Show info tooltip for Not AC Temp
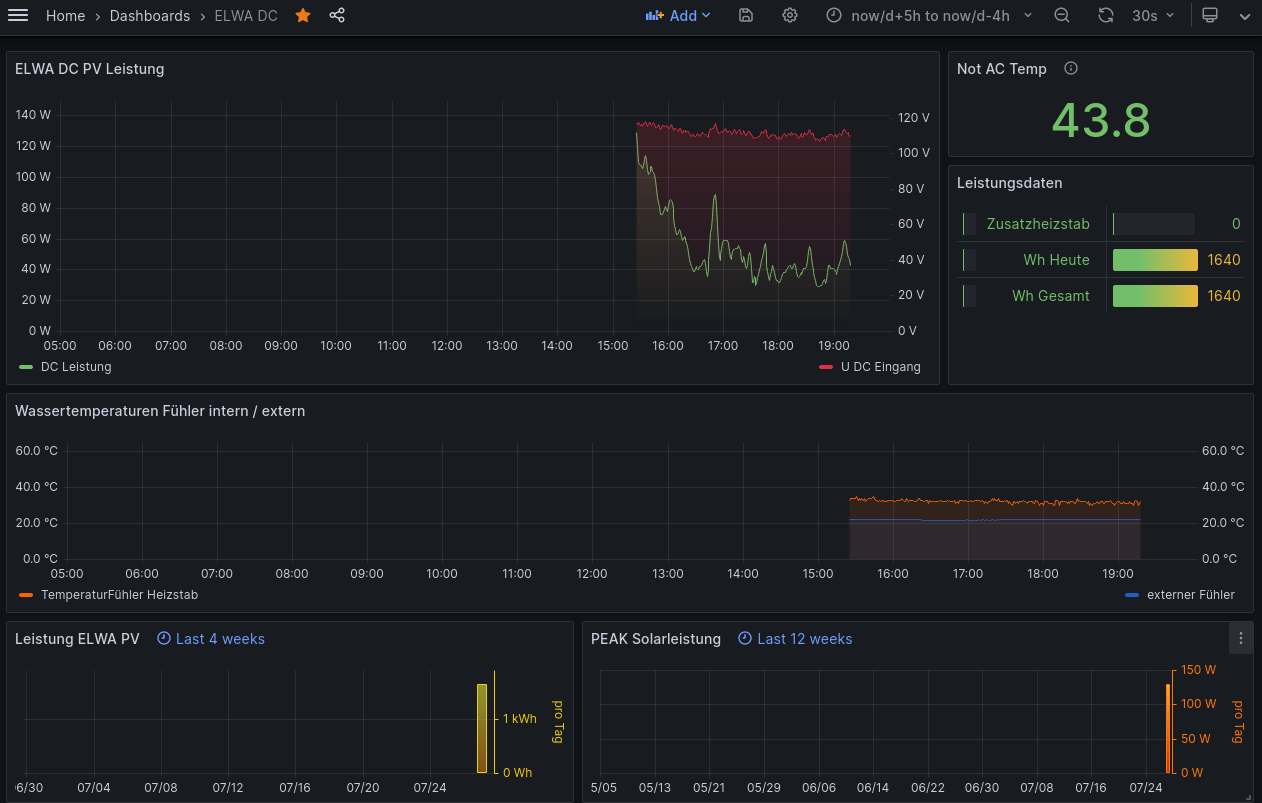The image size is (1262, 803). (x=1071, y=69)
